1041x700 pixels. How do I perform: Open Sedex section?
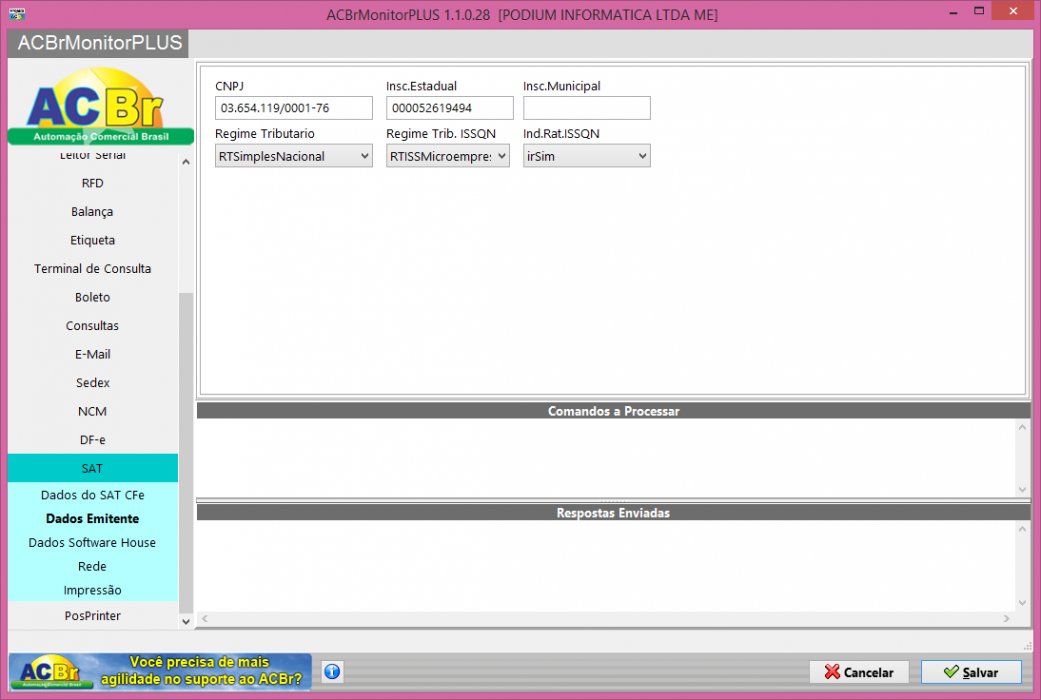tap(92, 383)
